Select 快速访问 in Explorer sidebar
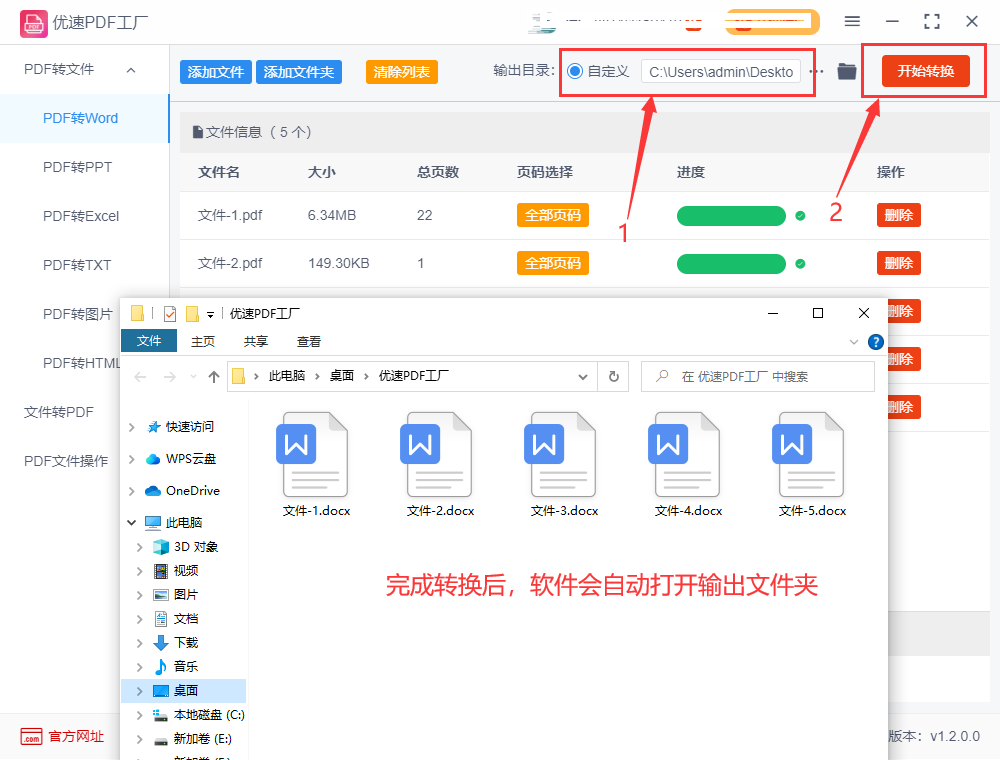The height and width of the screenshot is (760, 1000). pos(189,427)
